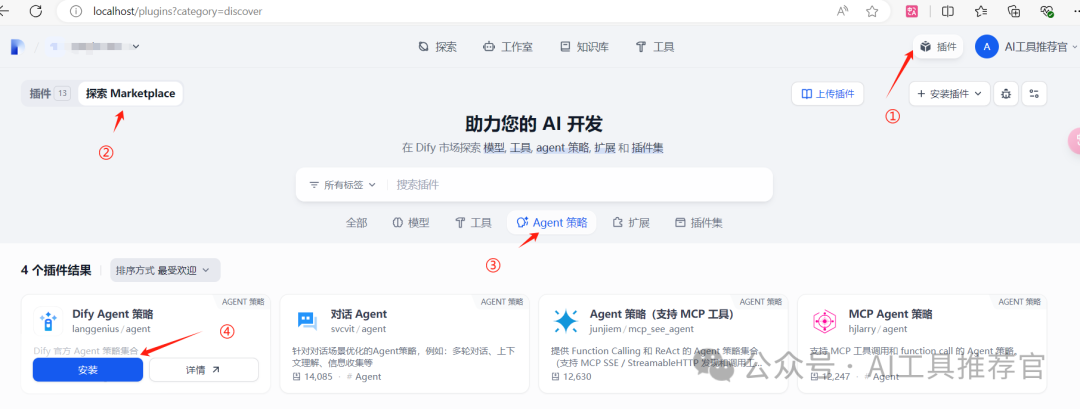Open the plugin debug bug icon
1080x409 pixels.
[1006, 94]
